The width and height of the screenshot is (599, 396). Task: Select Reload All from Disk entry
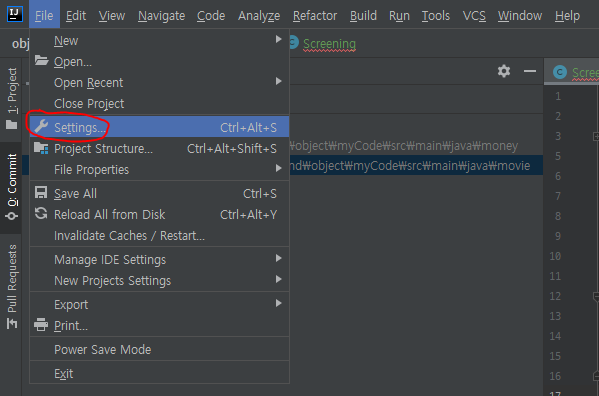click(x=159, y=214)
